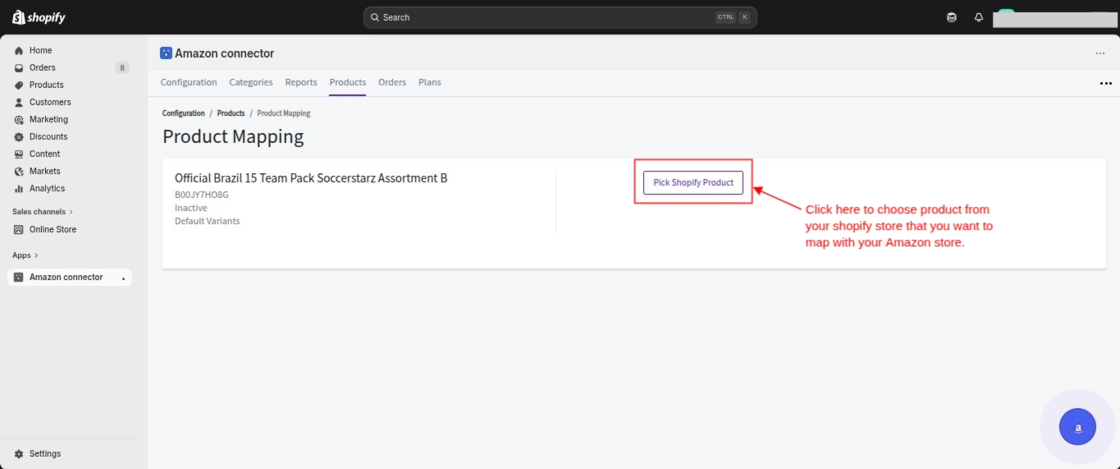
Task: Open the tab bar overflow dots menu
Action: point(1106,84)
